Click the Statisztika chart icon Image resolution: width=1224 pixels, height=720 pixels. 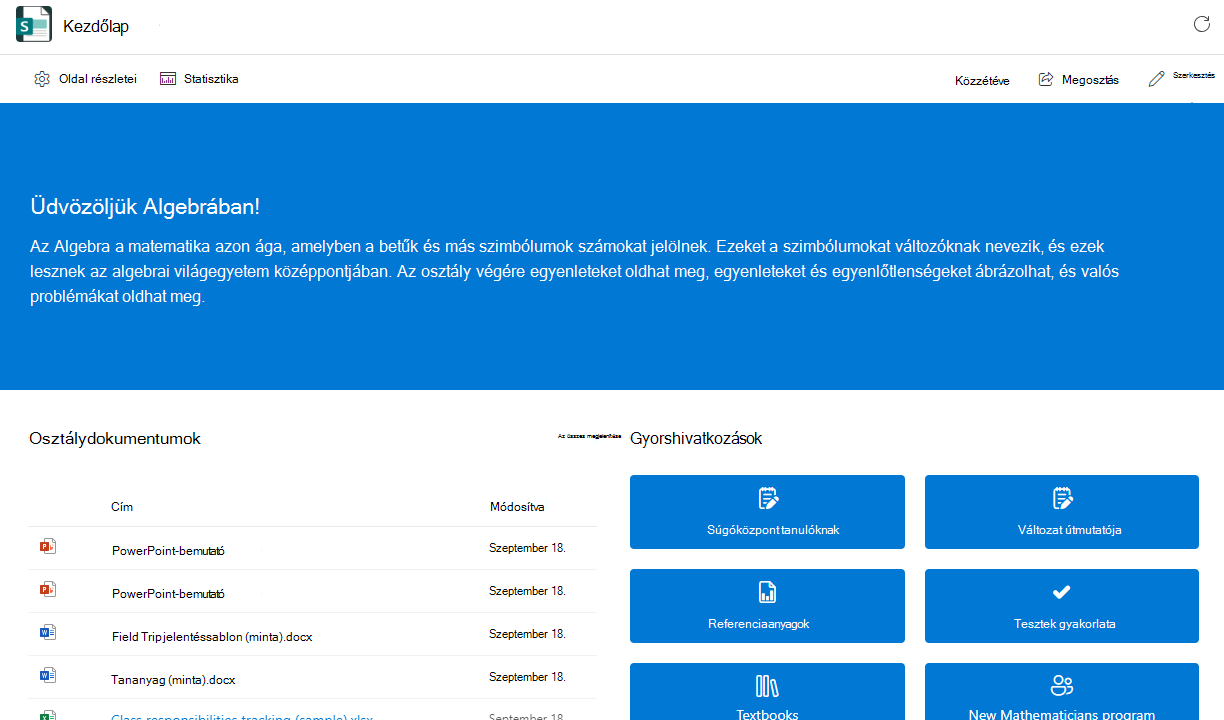click(168, 79)
